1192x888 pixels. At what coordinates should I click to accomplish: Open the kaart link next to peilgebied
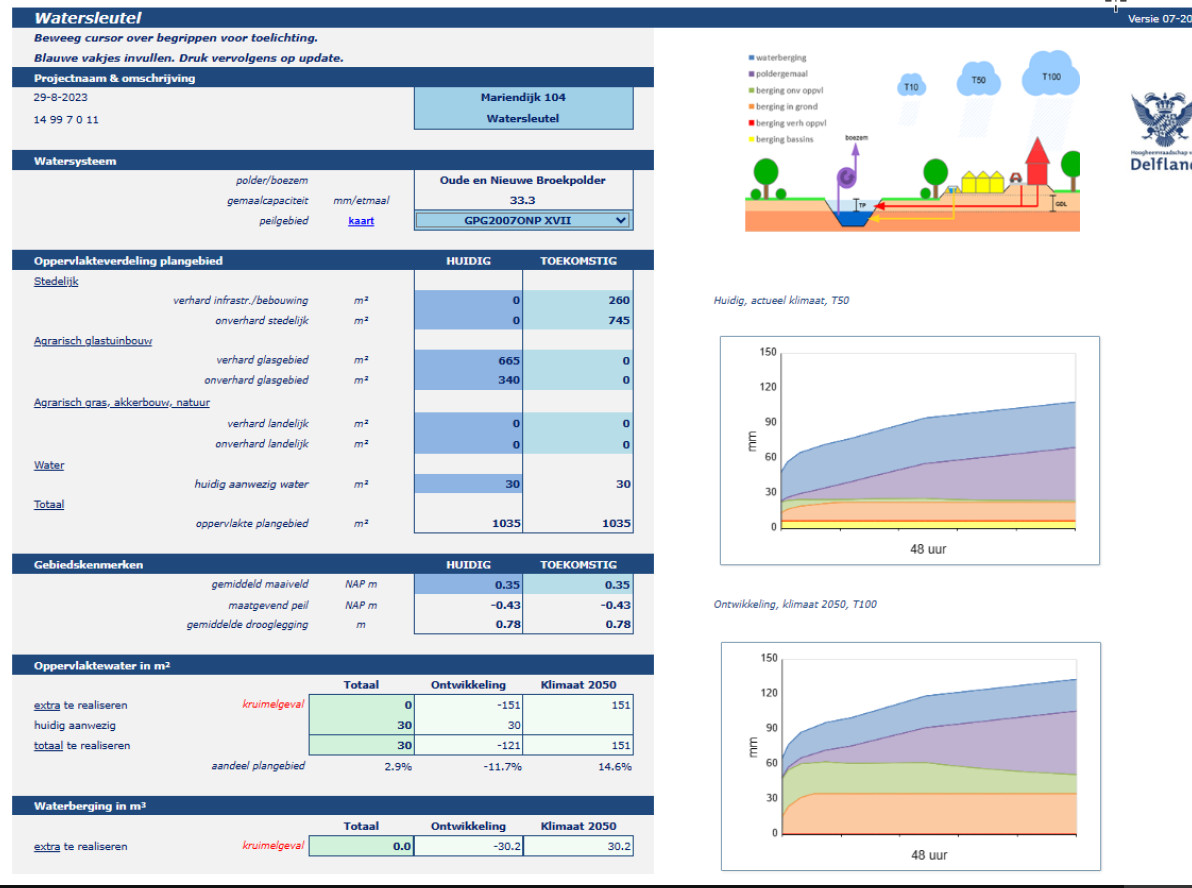[x=361, y=221]
